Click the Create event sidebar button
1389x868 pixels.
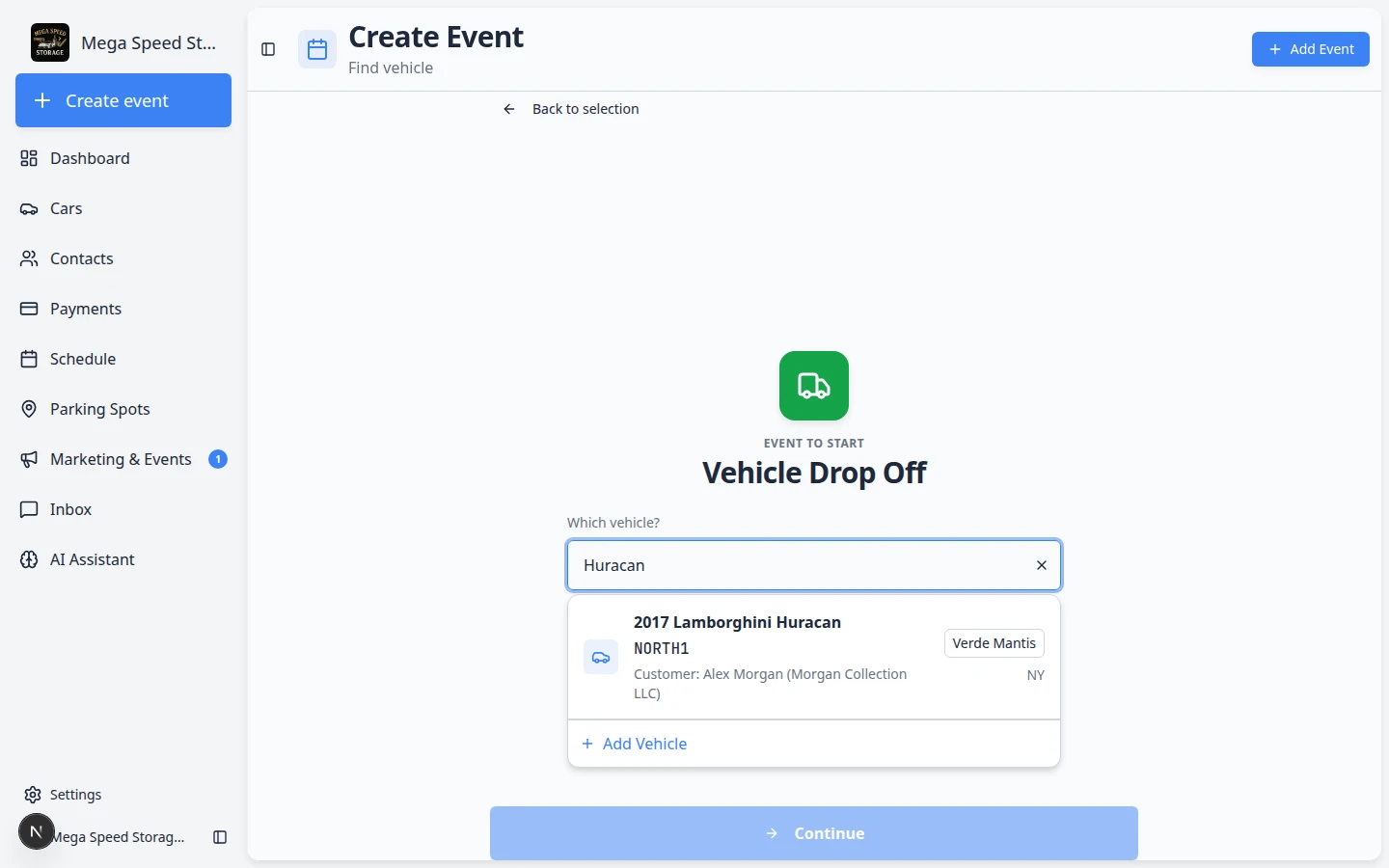point(123,100)
